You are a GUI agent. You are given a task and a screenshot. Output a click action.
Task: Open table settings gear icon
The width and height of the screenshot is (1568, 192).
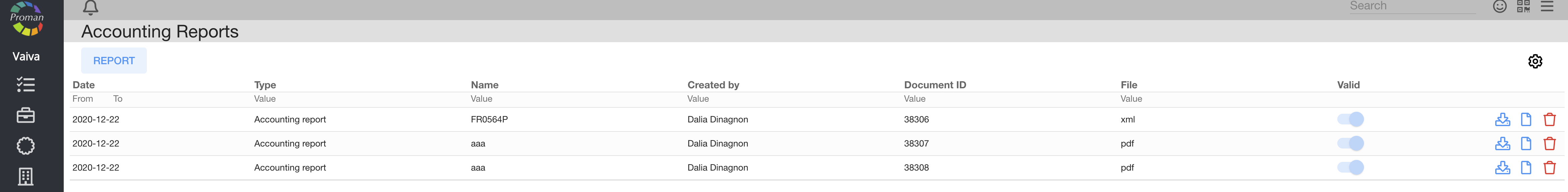coord(1534,61)
